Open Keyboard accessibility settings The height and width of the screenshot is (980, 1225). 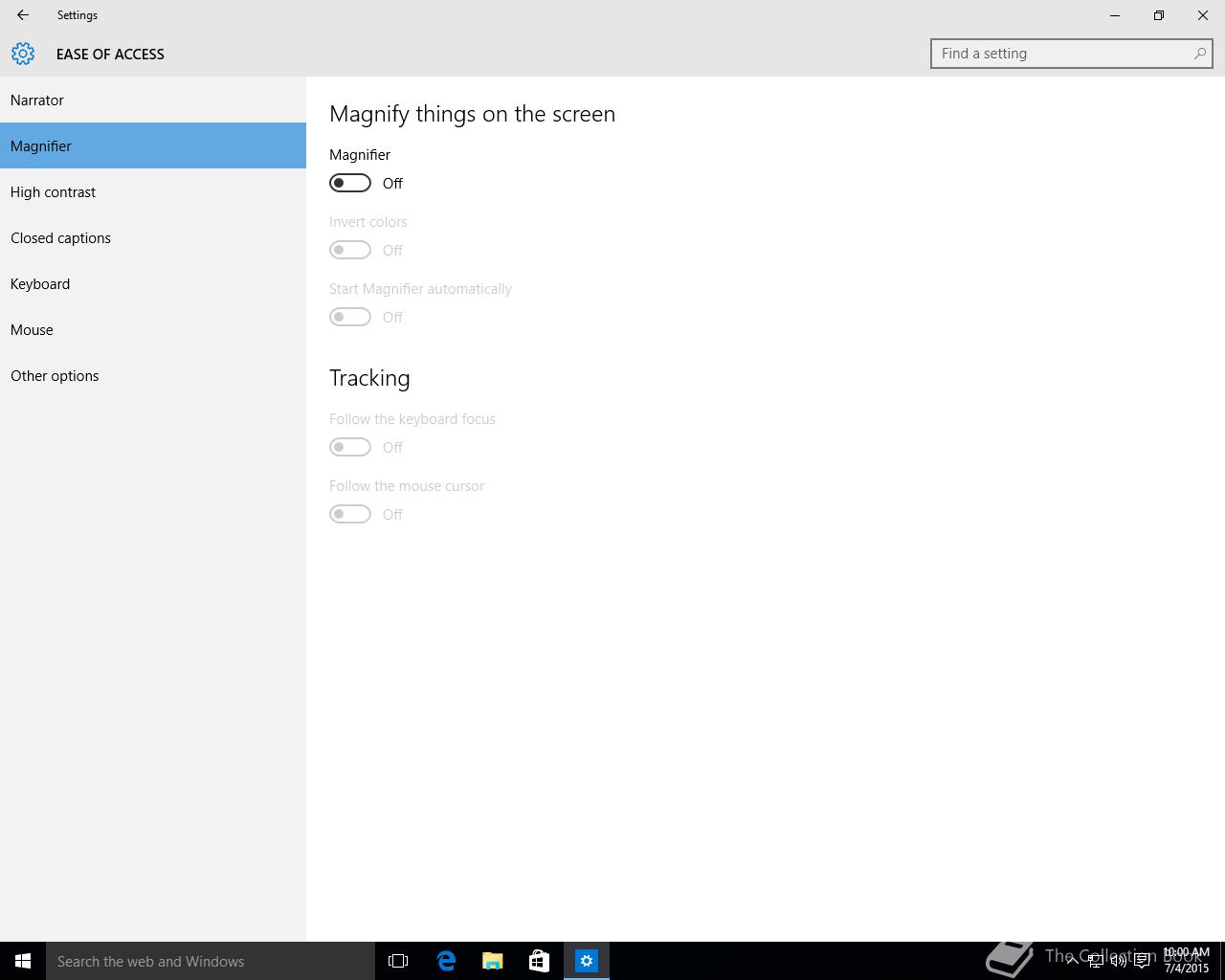(153, 283)
